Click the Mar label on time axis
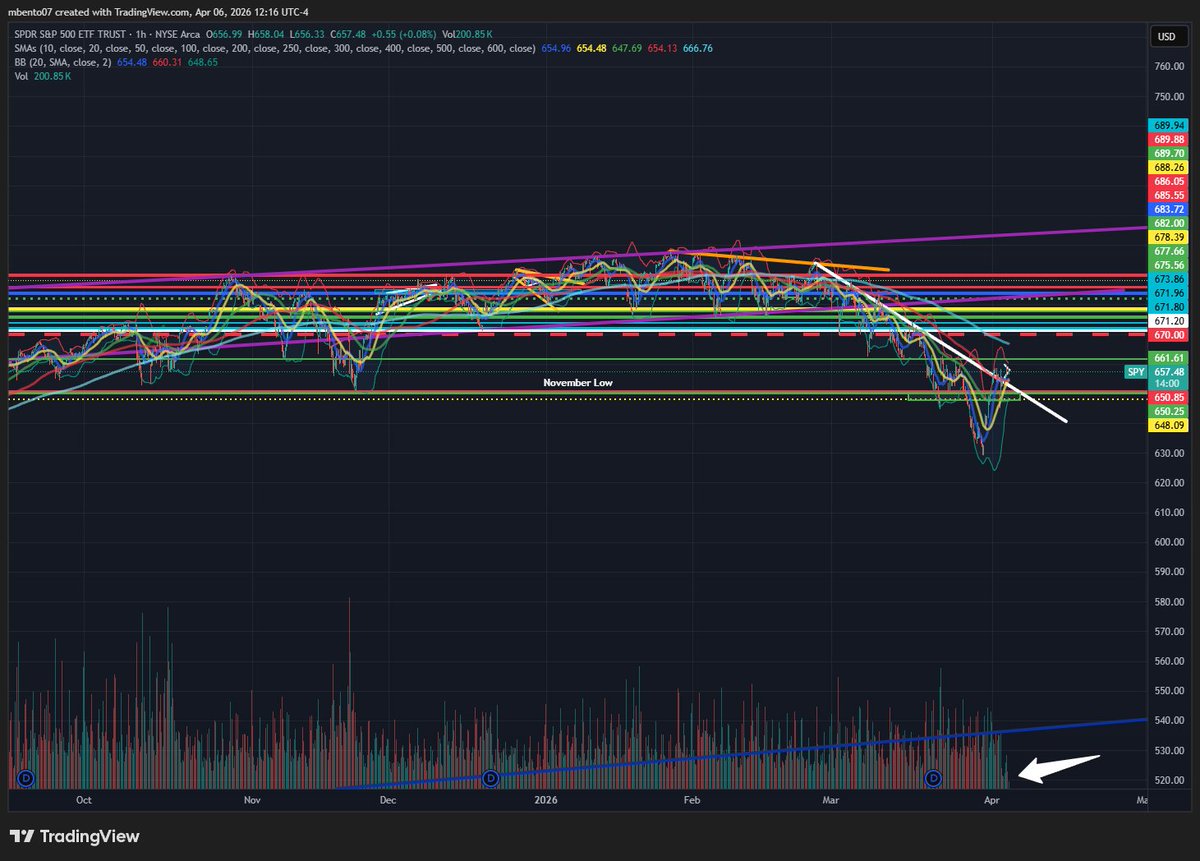Image resolution: width=1200 pixels, height=861 pixels. 829,800
